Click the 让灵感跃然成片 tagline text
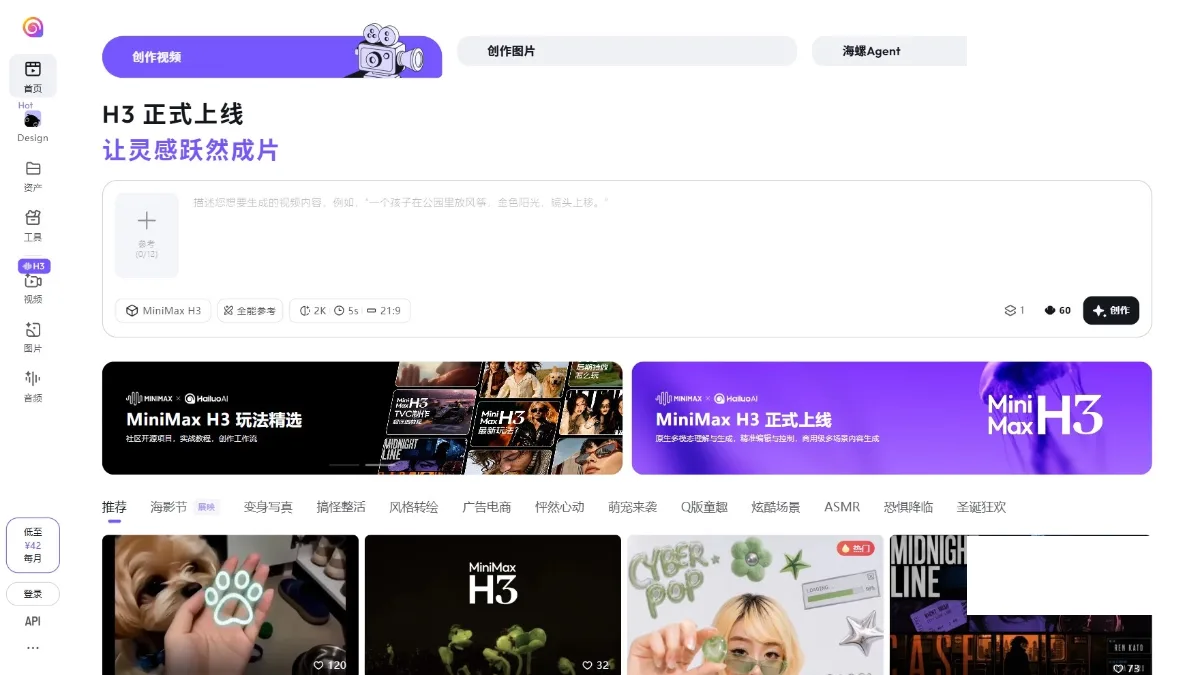 click(x=190, y=151)
